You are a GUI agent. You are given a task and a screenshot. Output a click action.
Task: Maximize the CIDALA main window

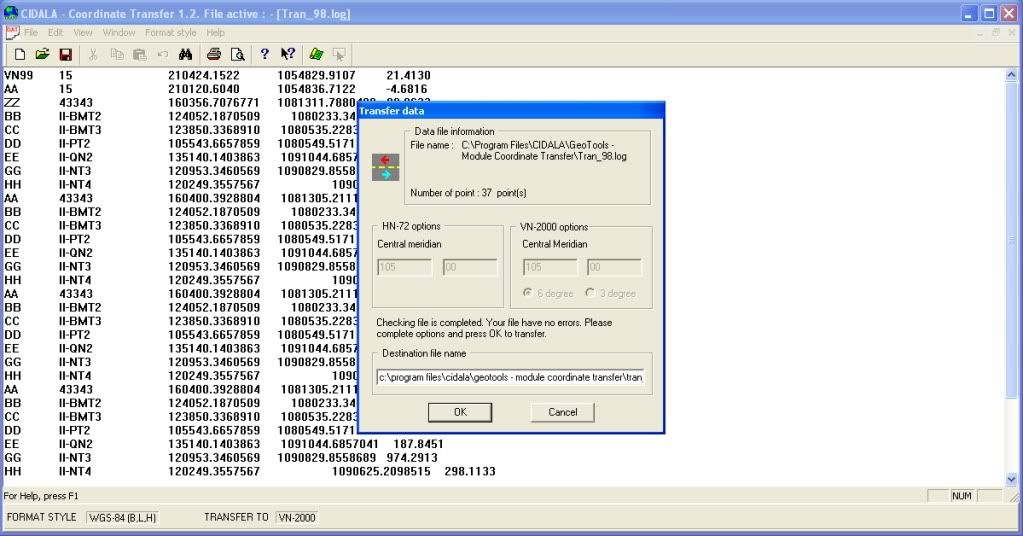click(x=990, y=14)
